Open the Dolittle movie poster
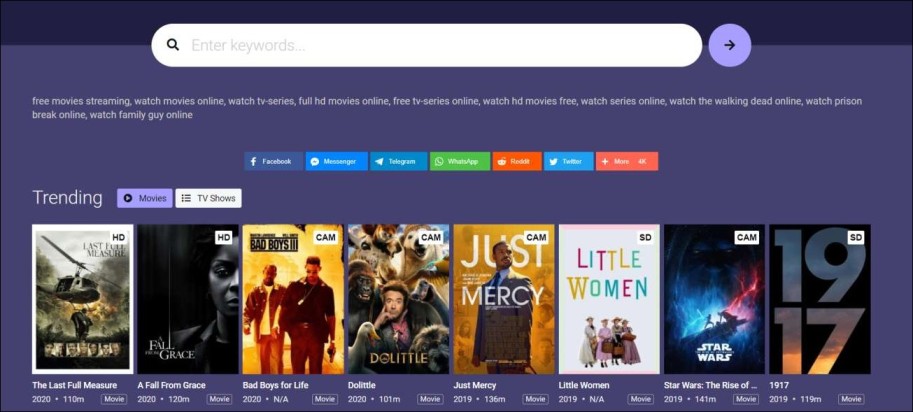This screenshot has width=913, height=412. pyautogui.click(x=398, y=299)
